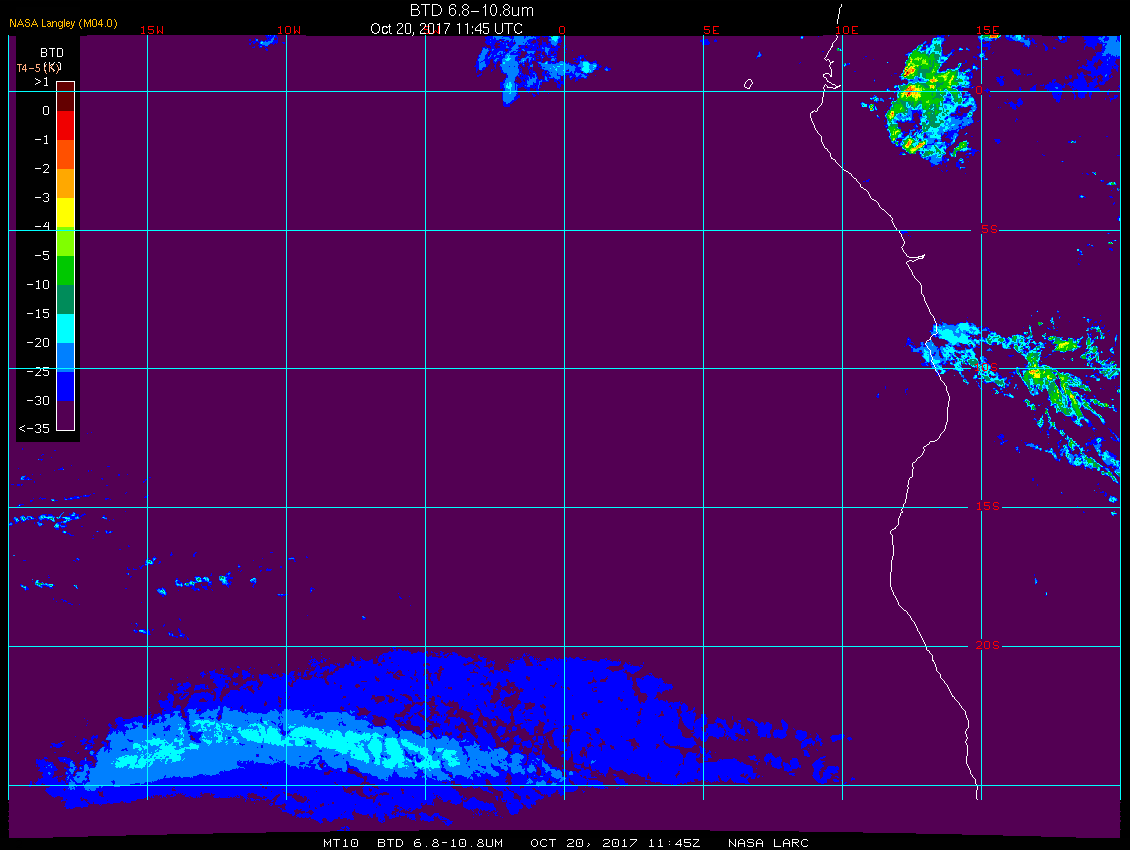Click the yellow swatch in the color bar
1130x850 pixels.
pos(66,213)
